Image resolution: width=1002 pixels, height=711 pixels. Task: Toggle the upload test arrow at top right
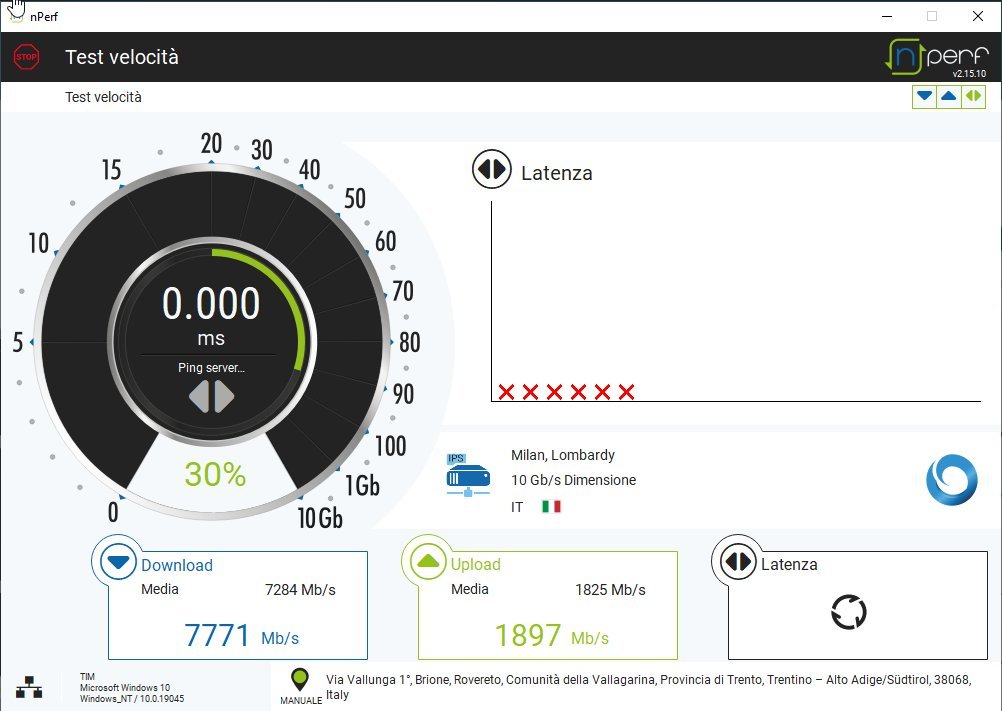coord(948,96)
